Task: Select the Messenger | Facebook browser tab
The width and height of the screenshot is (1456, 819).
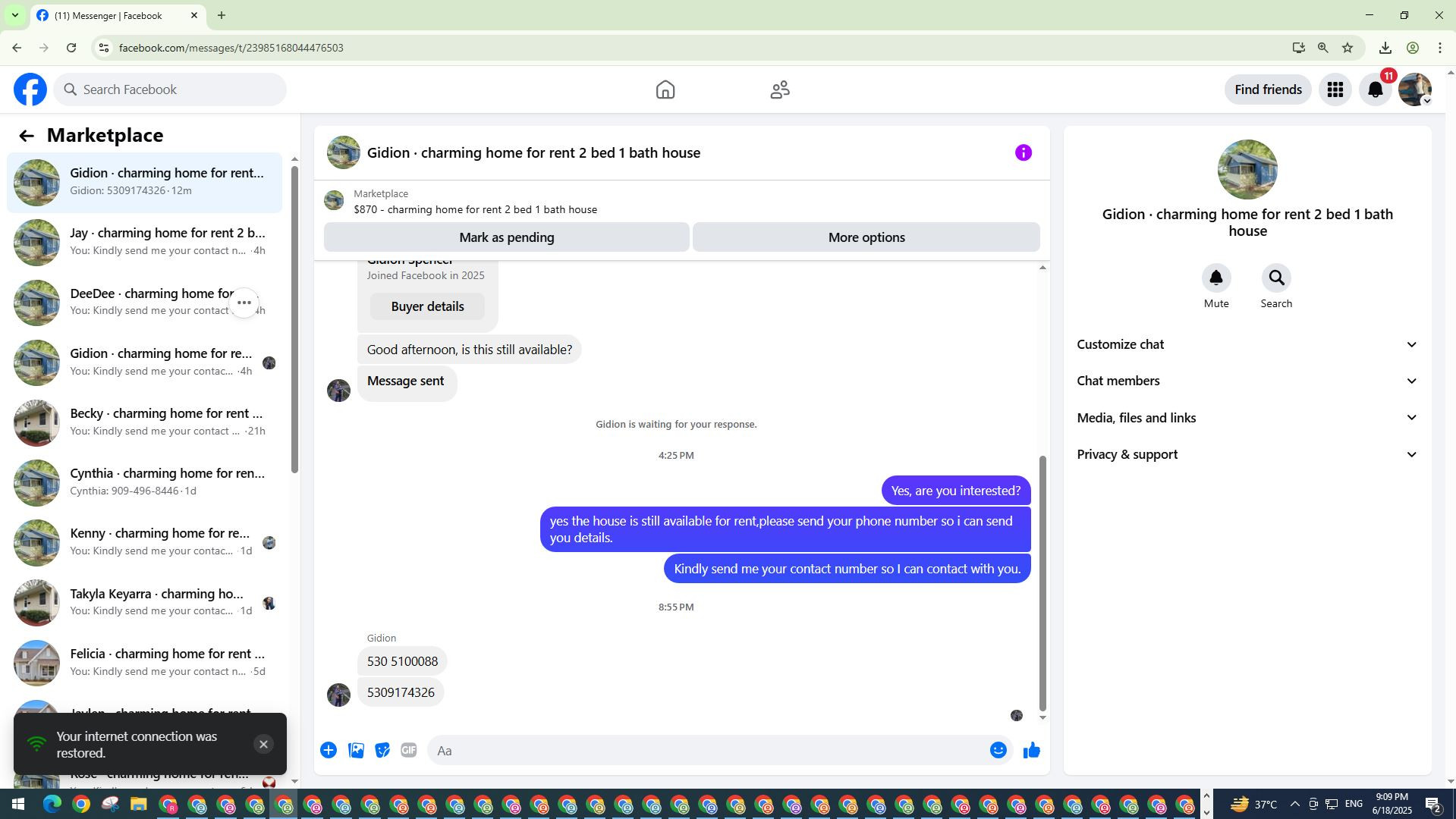Action: coord(118,16)
